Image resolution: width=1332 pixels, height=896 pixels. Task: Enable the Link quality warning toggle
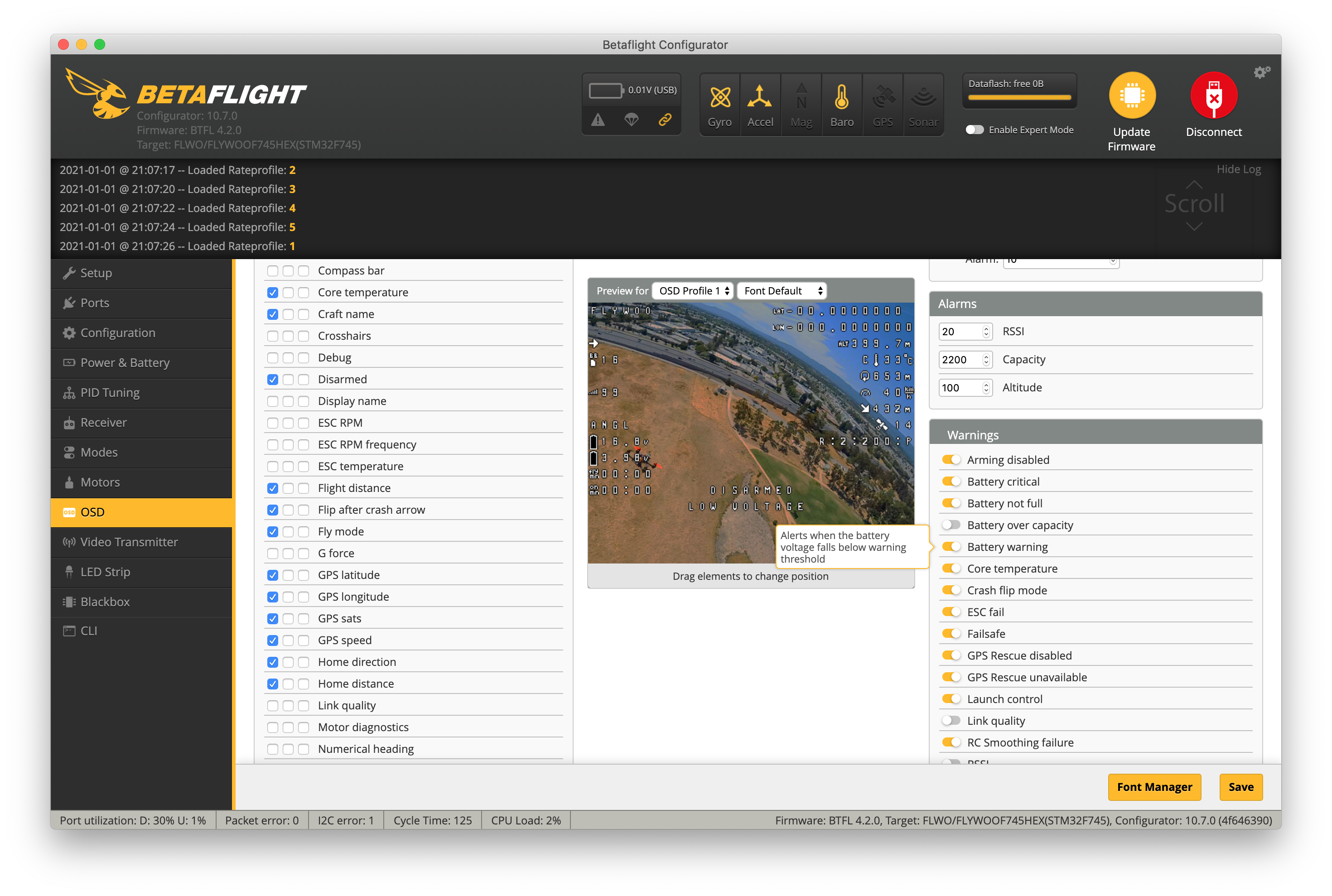(x=951, y=721)
